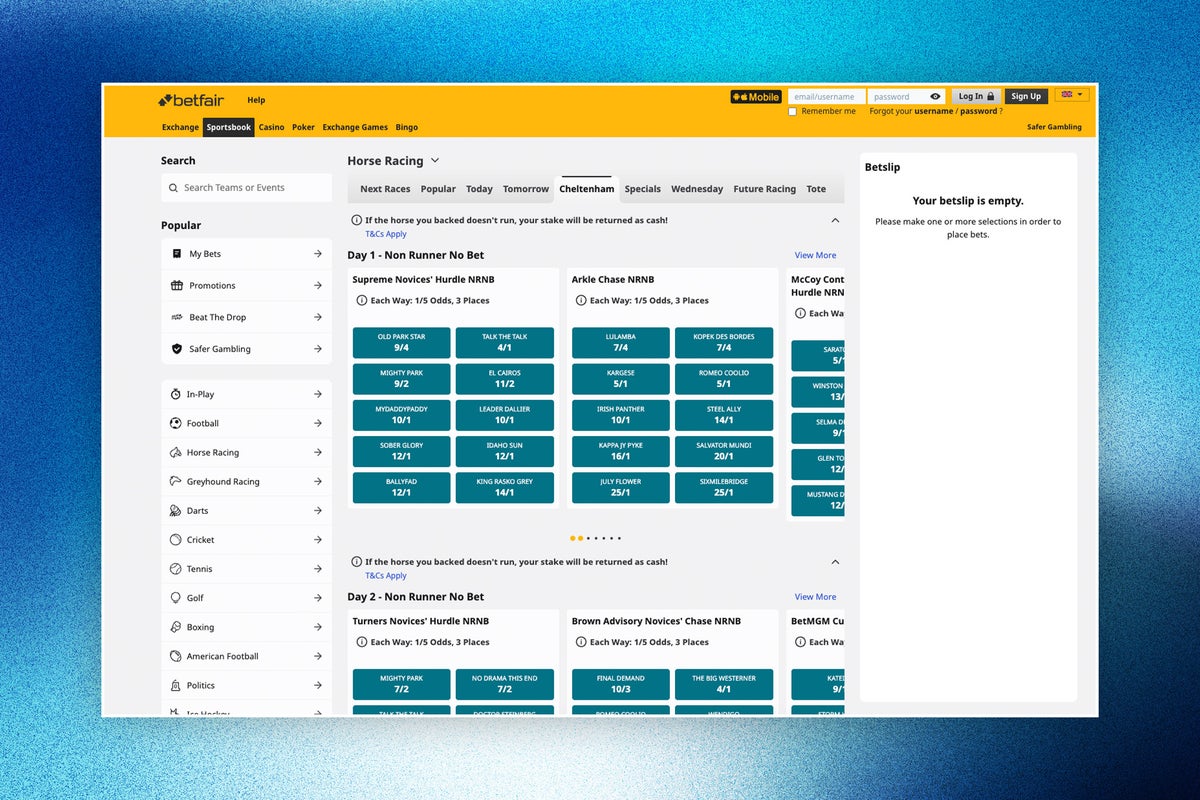Open the Casino tab in top navigation
Screen dimensions: 1200x800
[271, 128]
